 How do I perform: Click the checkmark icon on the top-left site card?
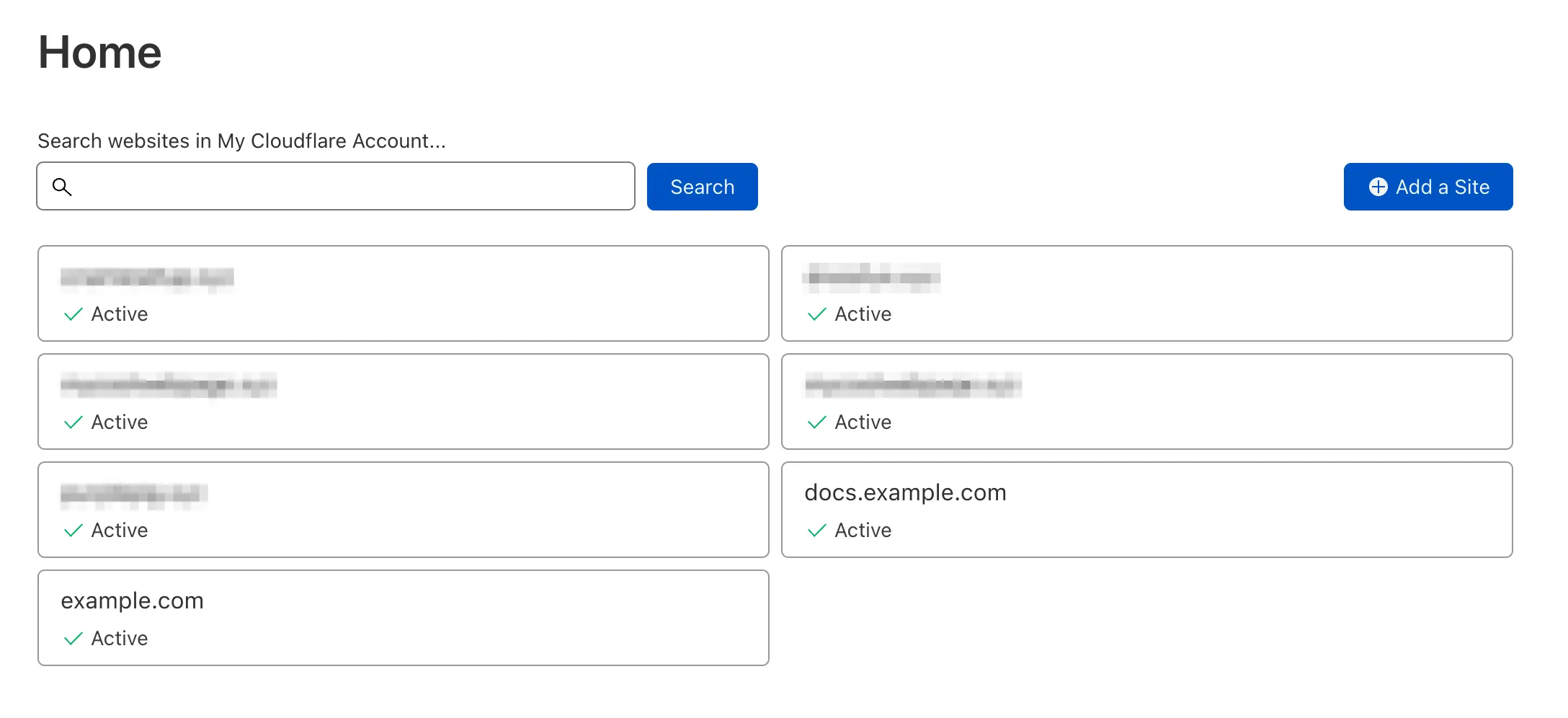click(72, 314)
